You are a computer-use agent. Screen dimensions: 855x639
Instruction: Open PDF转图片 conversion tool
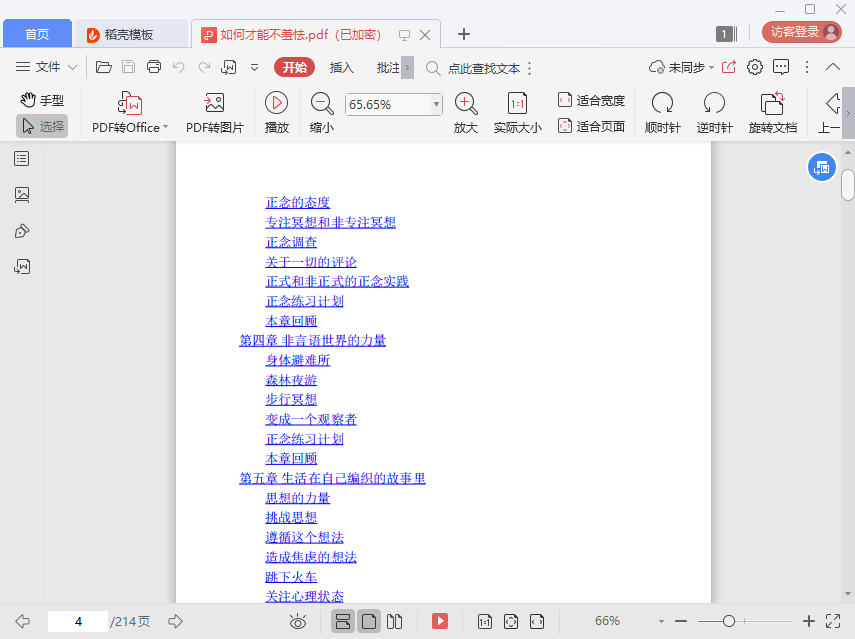[215, 113]
